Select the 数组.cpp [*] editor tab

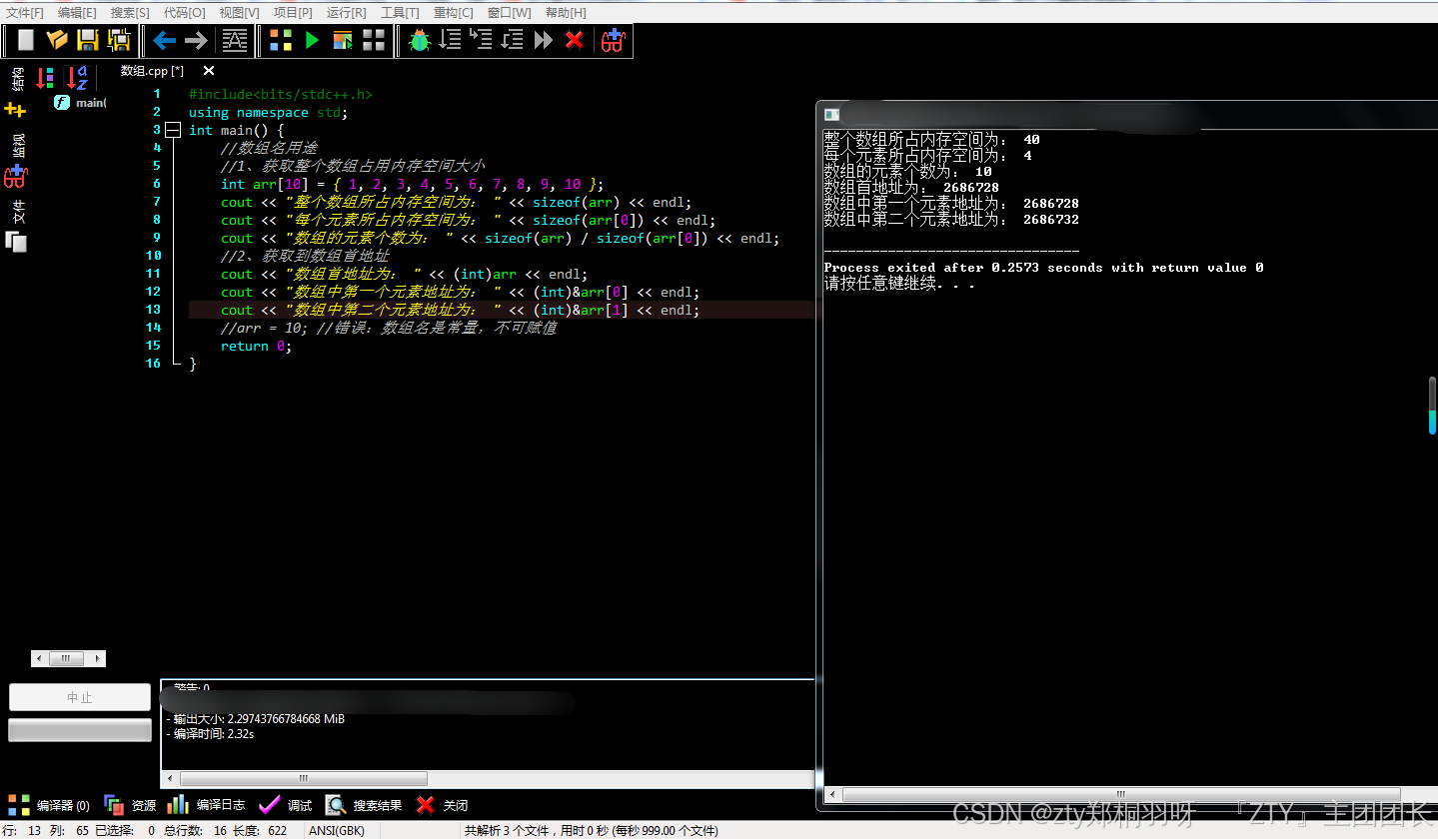point(152,71)
